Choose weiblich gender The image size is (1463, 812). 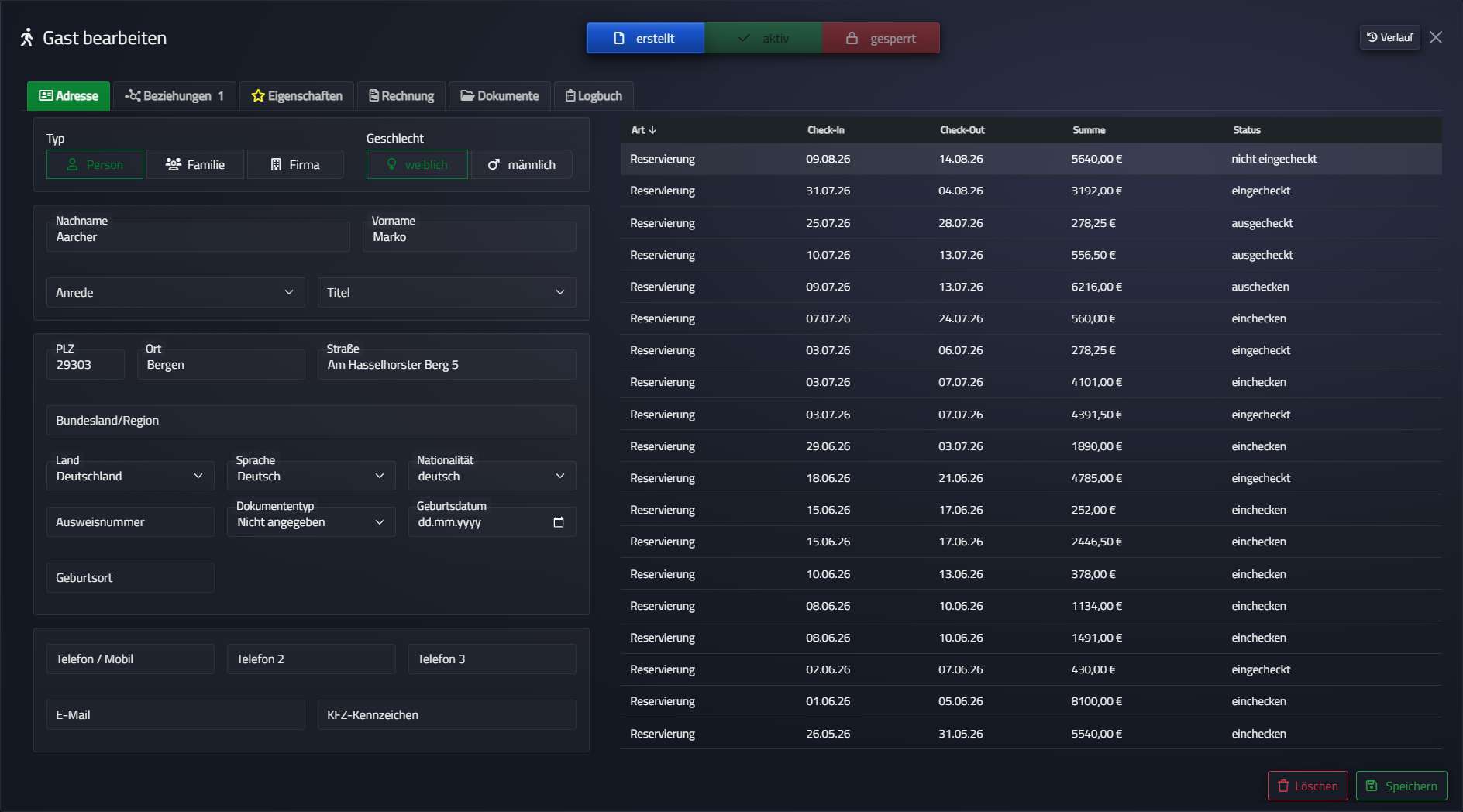pos(417,164)
